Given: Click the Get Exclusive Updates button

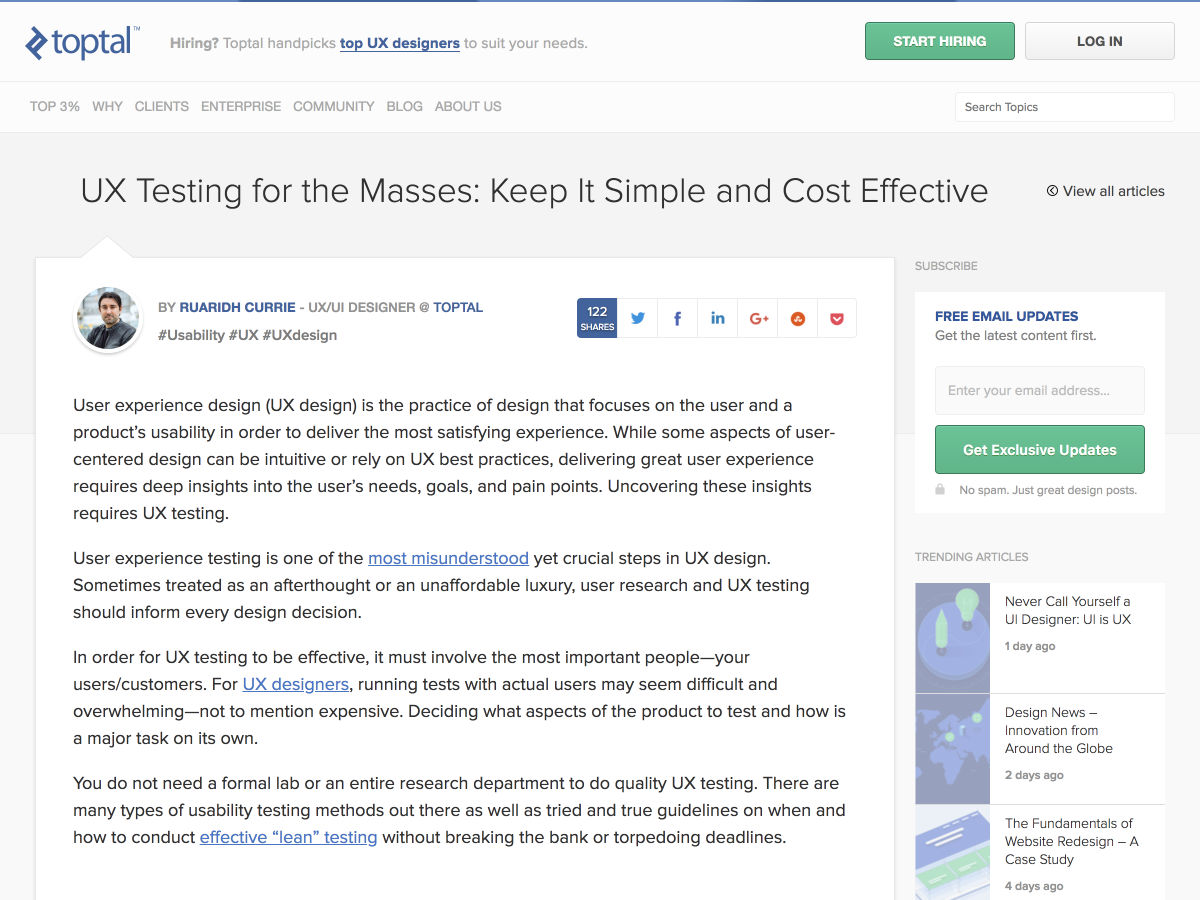Looking at the screenshot, I should 1040,450.
